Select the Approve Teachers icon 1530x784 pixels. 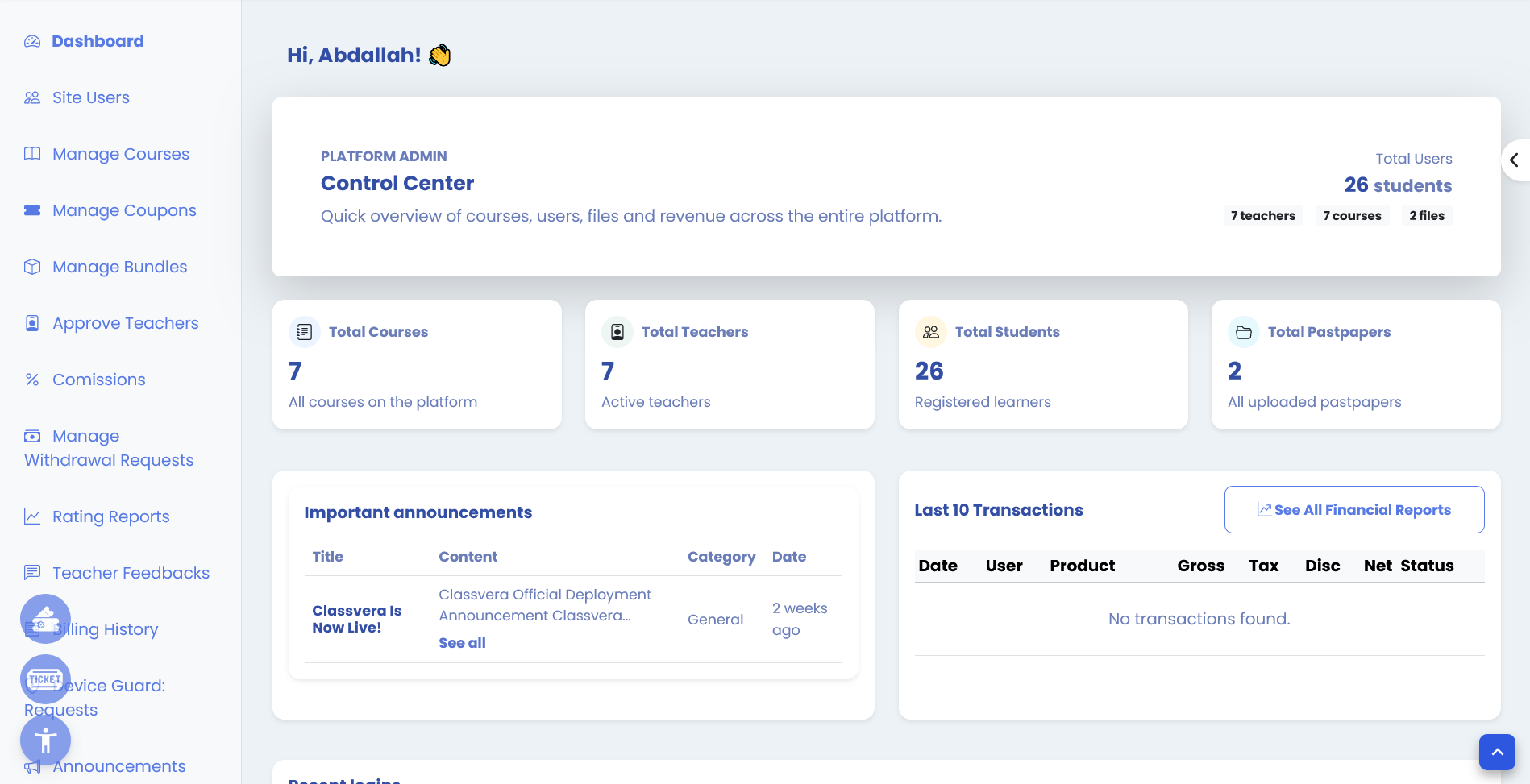(31, 322)
